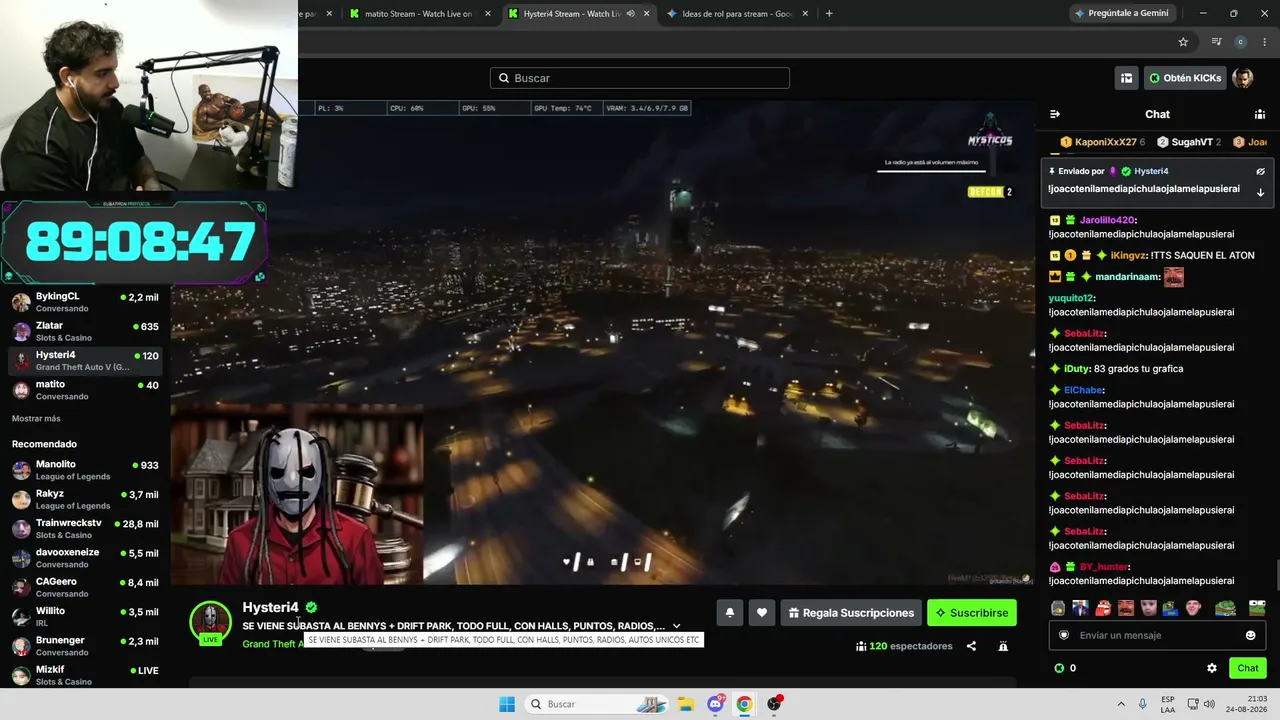Click the Suscribirse button
The image size is (1280, 720).
click(x=972, y=613)
